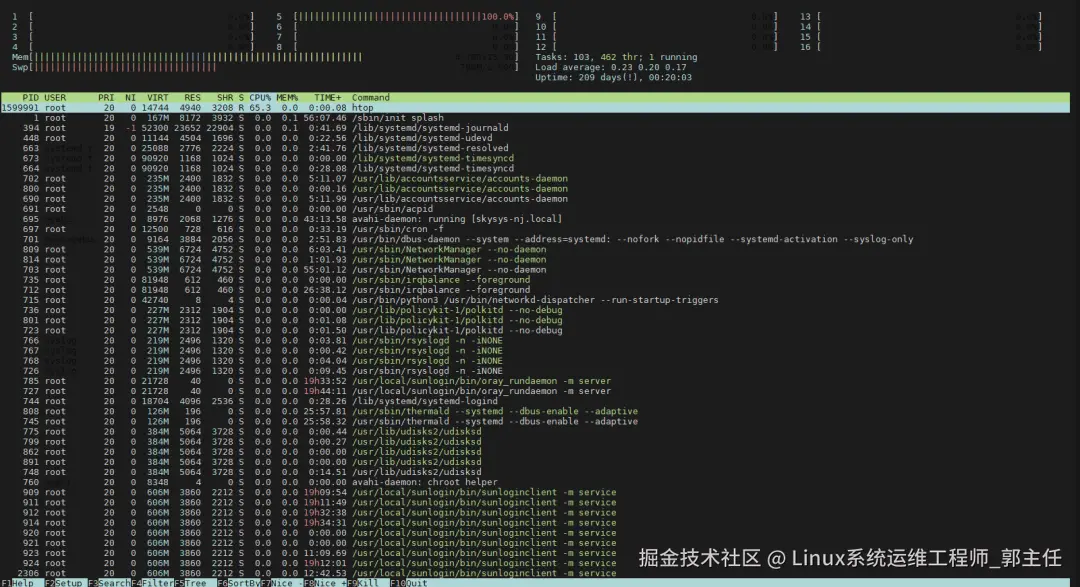The height and width of the screenshot is (587, 1080).
Task: Select the avahi-daemon: chroot helper row
Action: (535, 482)
